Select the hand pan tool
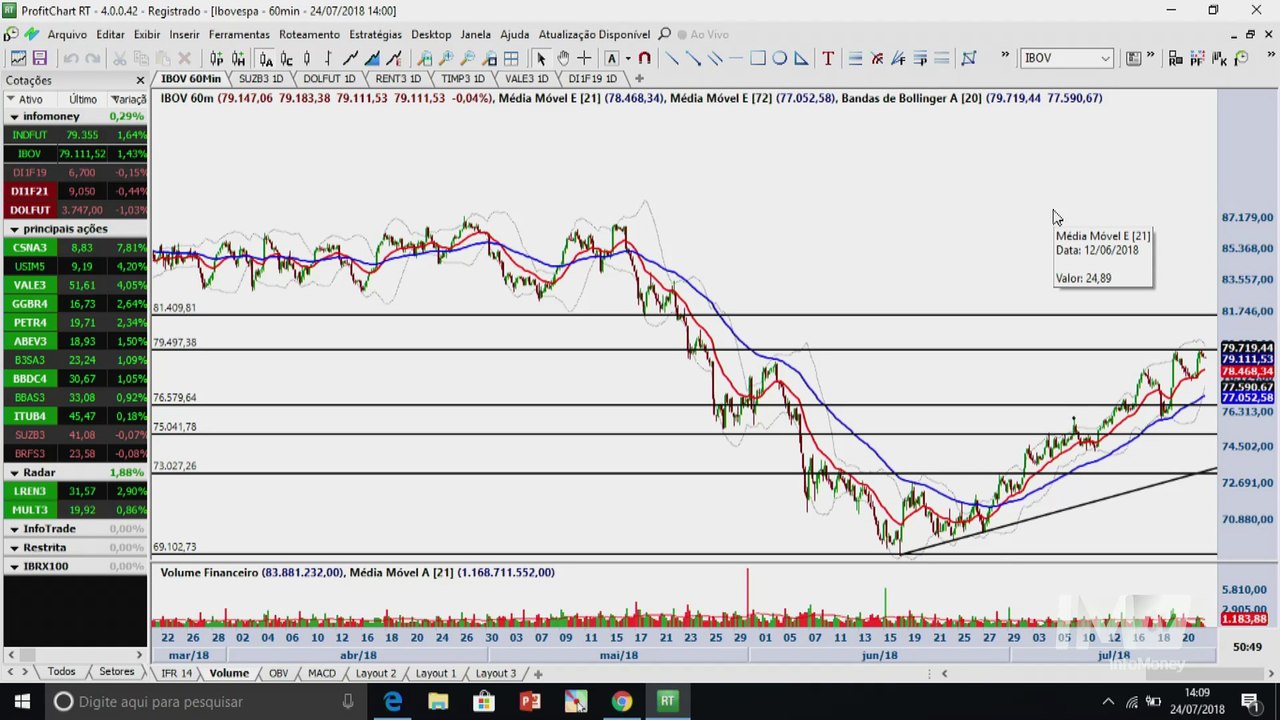The image size is (1280, 720). tap(563, 58)
